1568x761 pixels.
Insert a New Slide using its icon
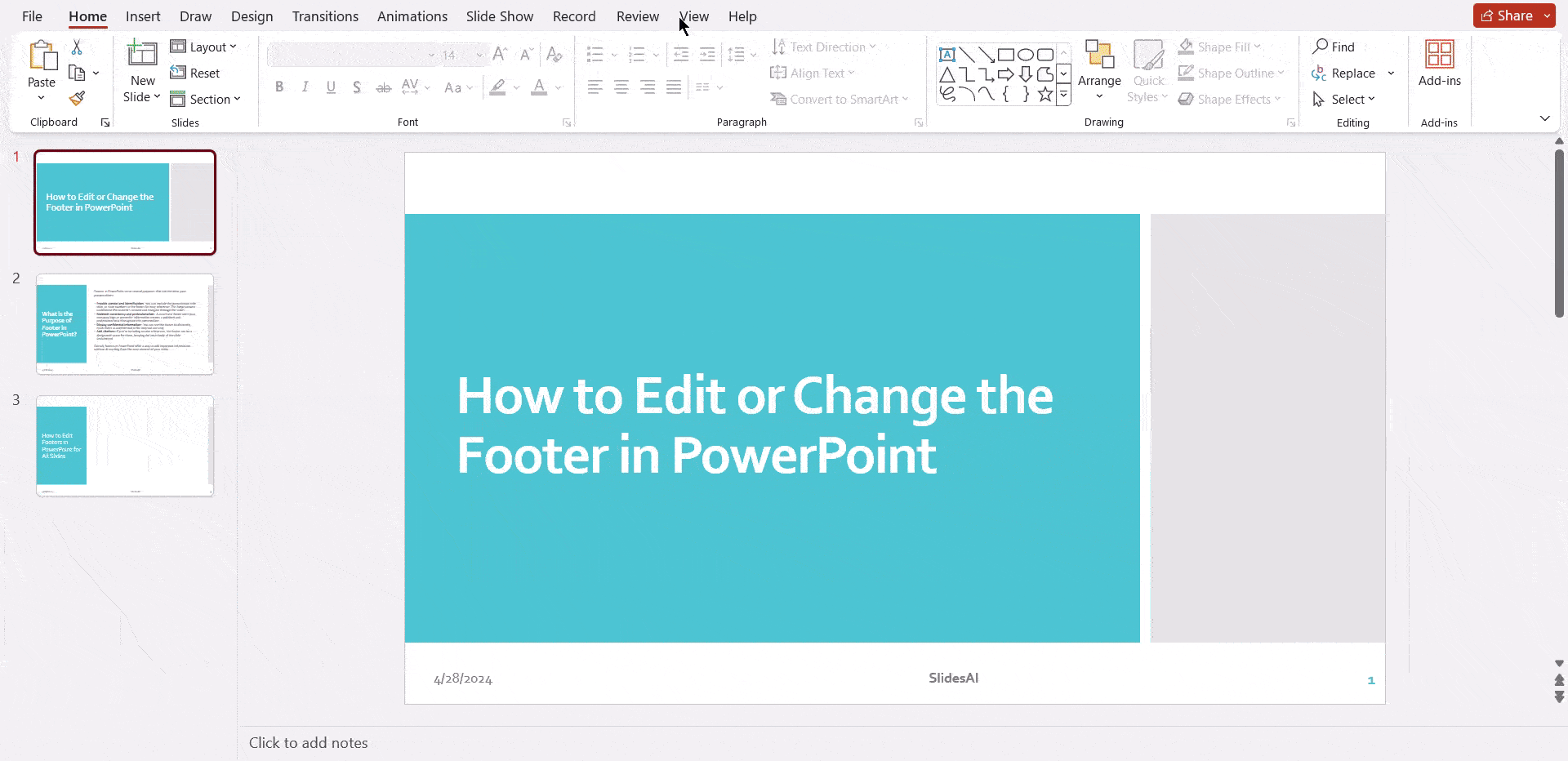(x=142, y=55)
